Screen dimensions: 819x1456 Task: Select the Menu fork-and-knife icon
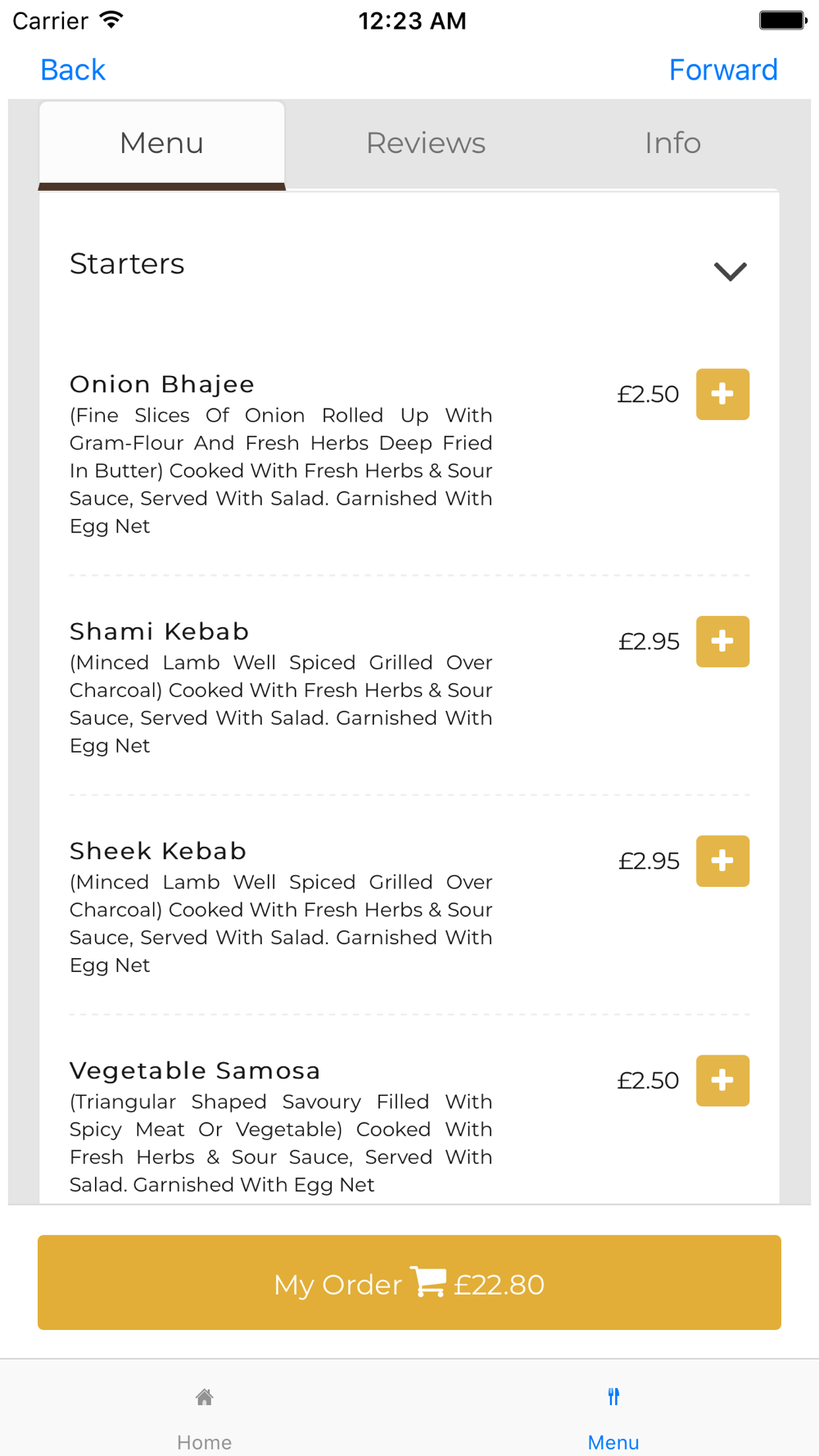pos(613,1397)
